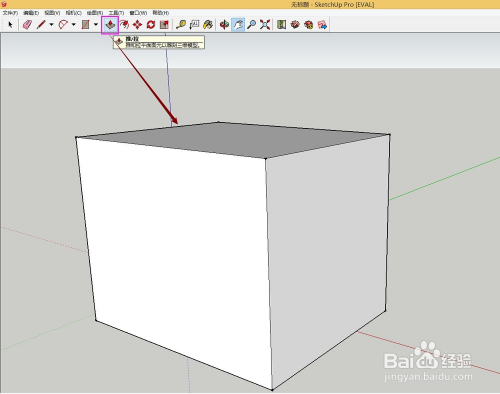
Task: Open the 工具(T) menu
Action: 116,13
